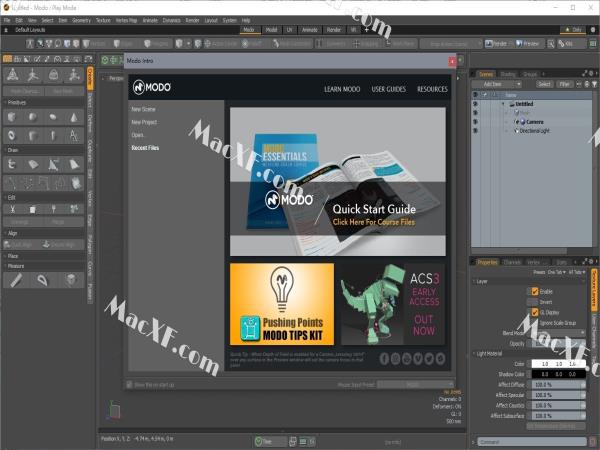Toggle Show this on start up checkbox
This screenshot has width=600, height=450.
129,385
